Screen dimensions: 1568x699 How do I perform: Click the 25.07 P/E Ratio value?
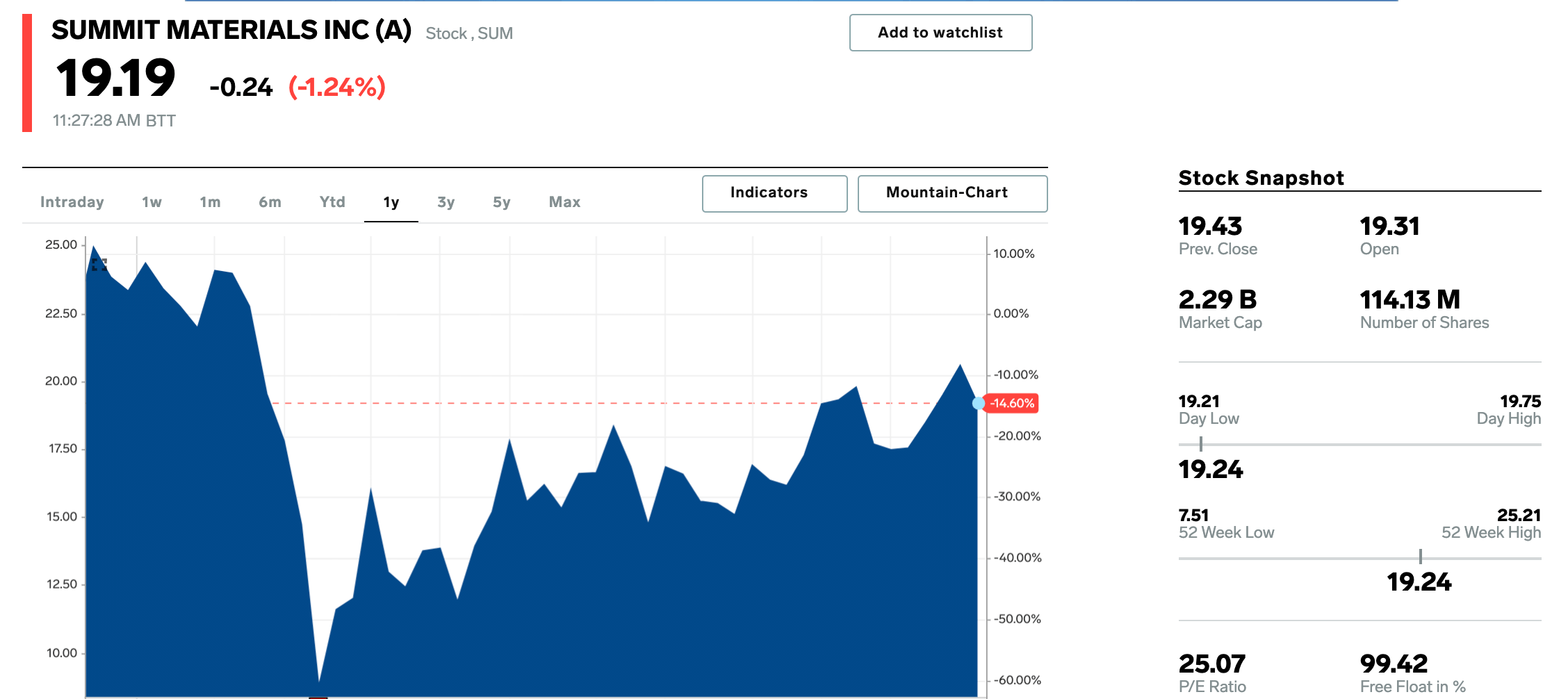(1212, 664)
